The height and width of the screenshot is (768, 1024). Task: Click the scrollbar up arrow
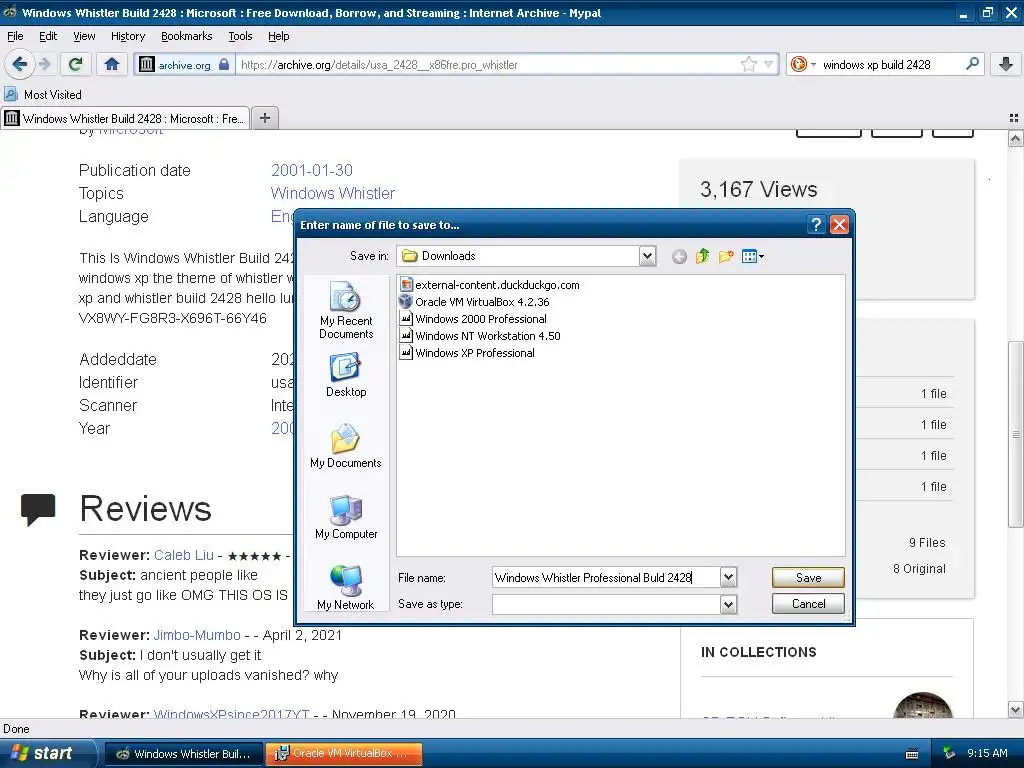tap(1015, 138)
